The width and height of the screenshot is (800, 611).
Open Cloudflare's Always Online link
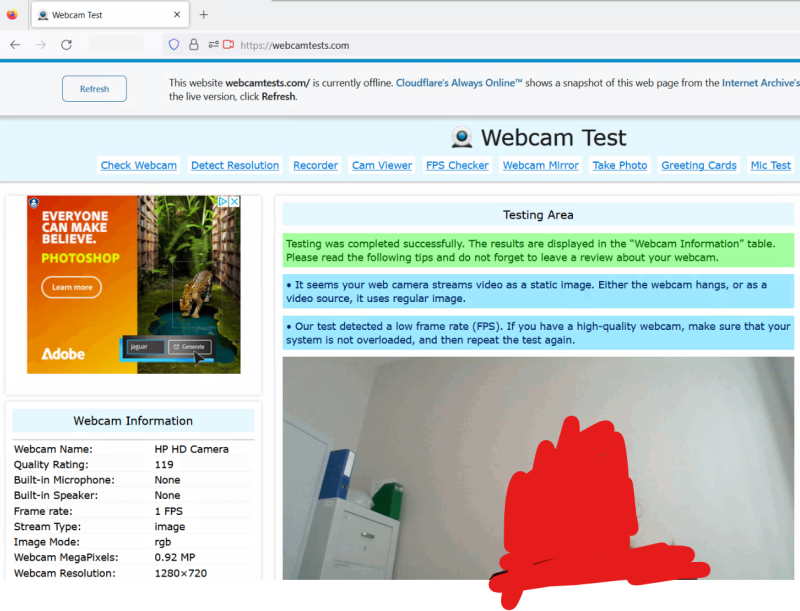point(459,83)
